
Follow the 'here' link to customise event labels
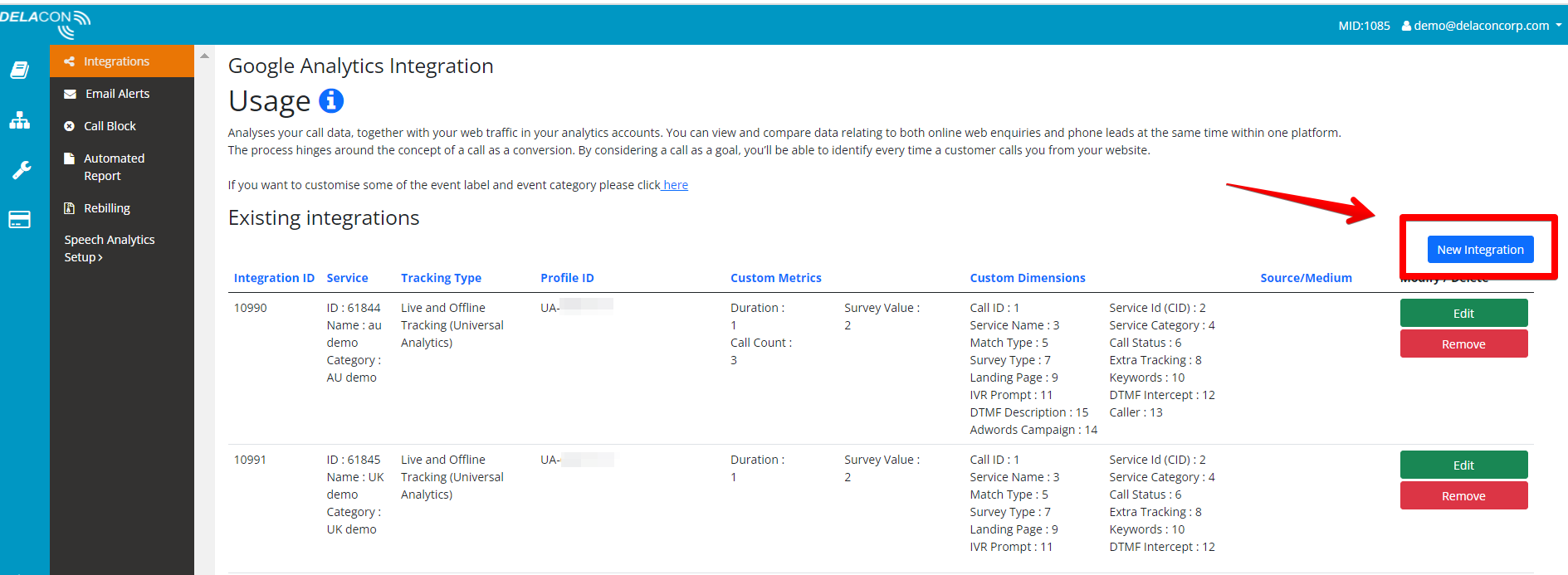675,185
